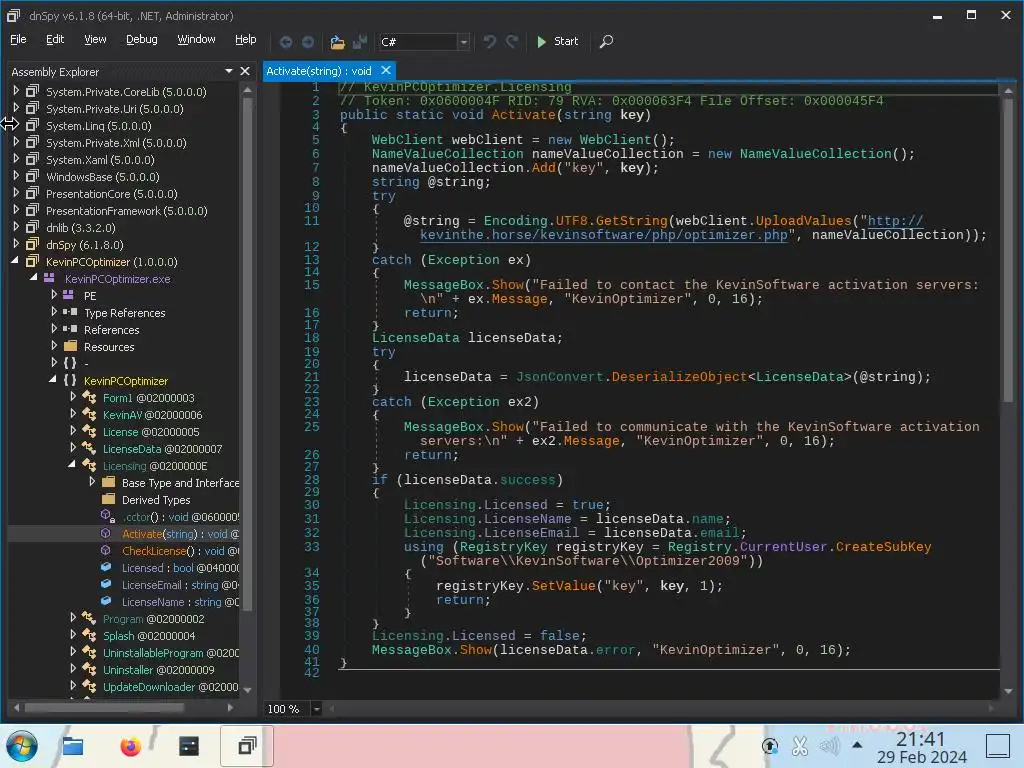The width and height of the screenshot is (1024, 768).
Task: Click the UploadValues method reference
Action: tap(803, 221)
